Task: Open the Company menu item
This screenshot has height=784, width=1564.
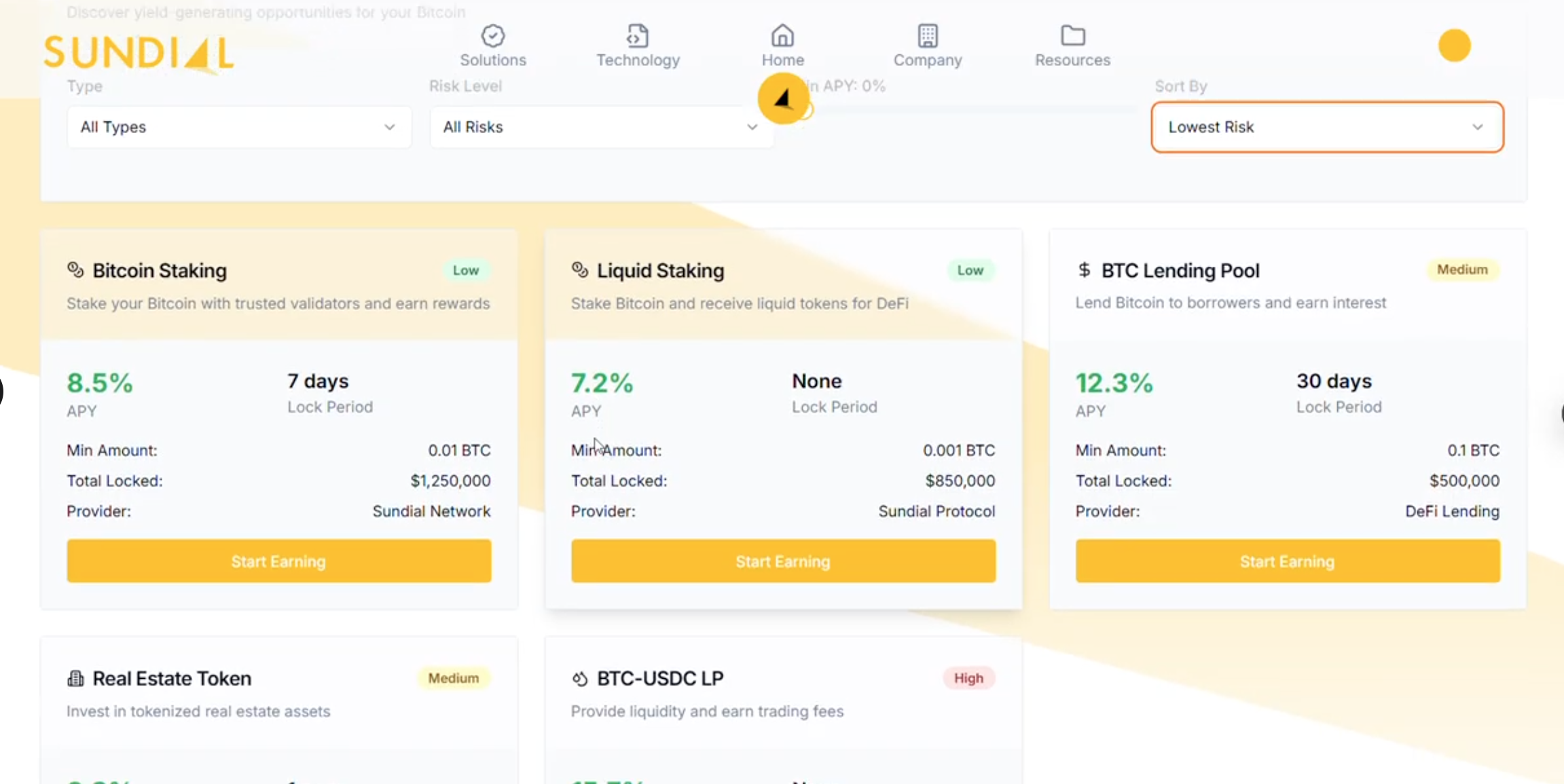Action: [x=928, y=60]
